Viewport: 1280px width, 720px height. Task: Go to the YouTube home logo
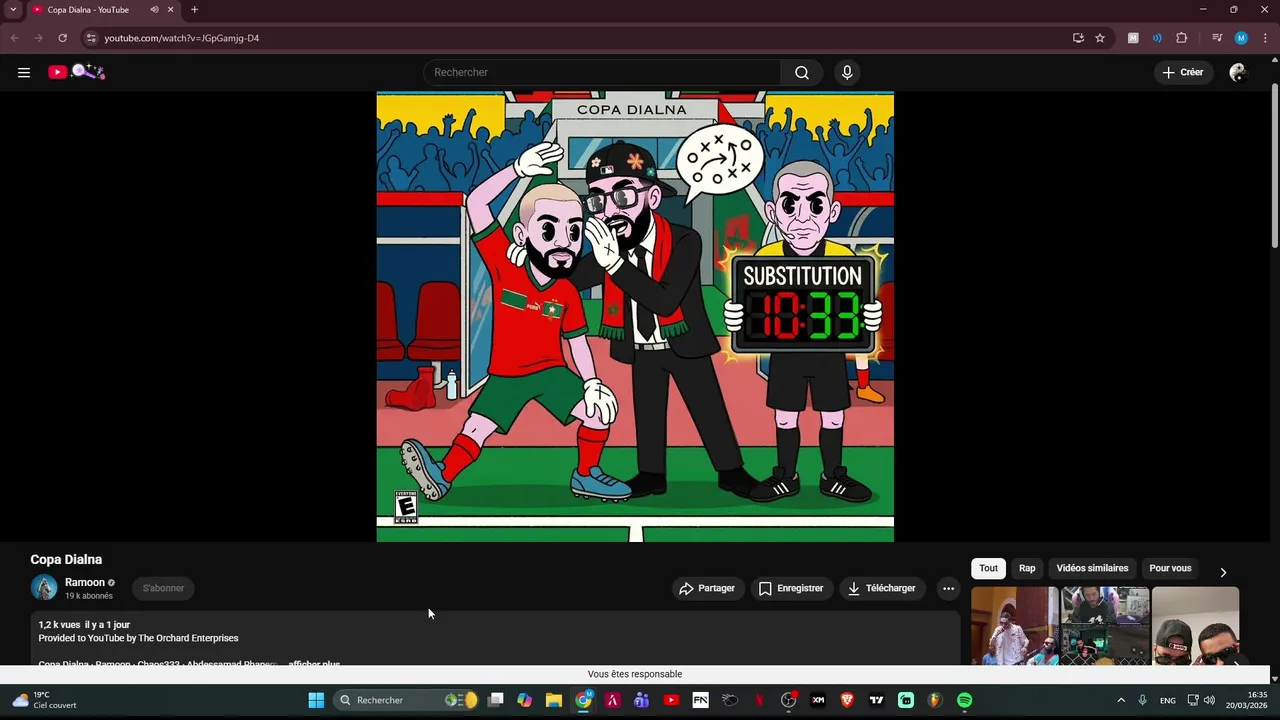[x=76, y=72]
